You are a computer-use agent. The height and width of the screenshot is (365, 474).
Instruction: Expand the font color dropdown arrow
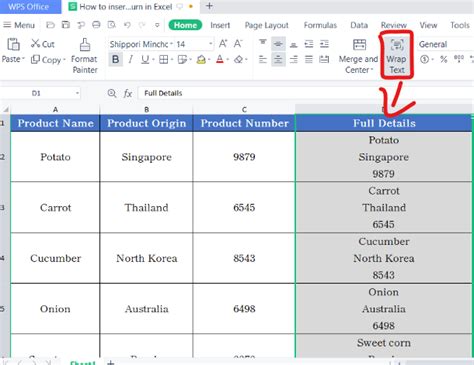(x=228, y=60)
